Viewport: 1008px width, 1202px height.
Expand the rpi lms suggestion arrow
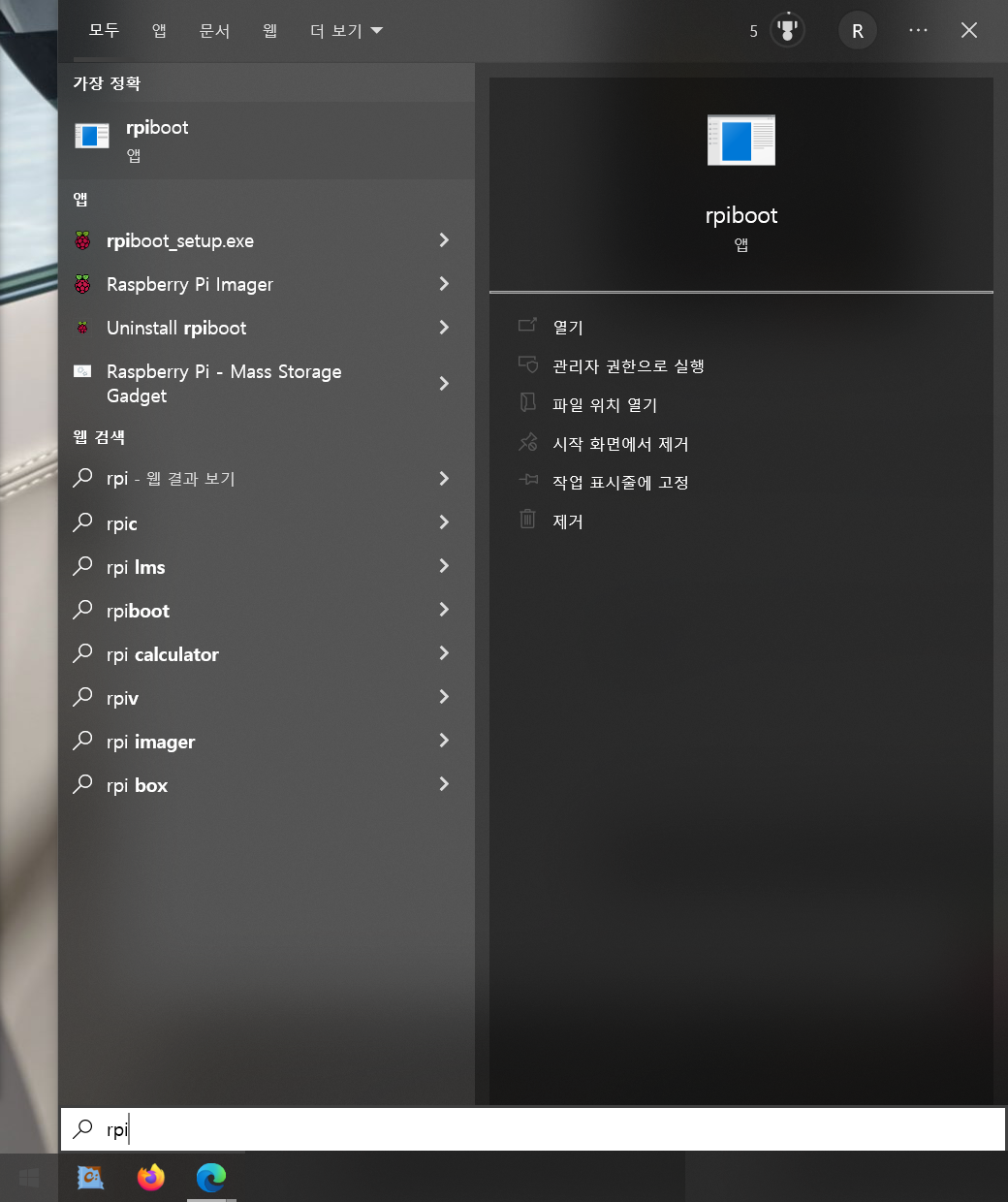444,565
